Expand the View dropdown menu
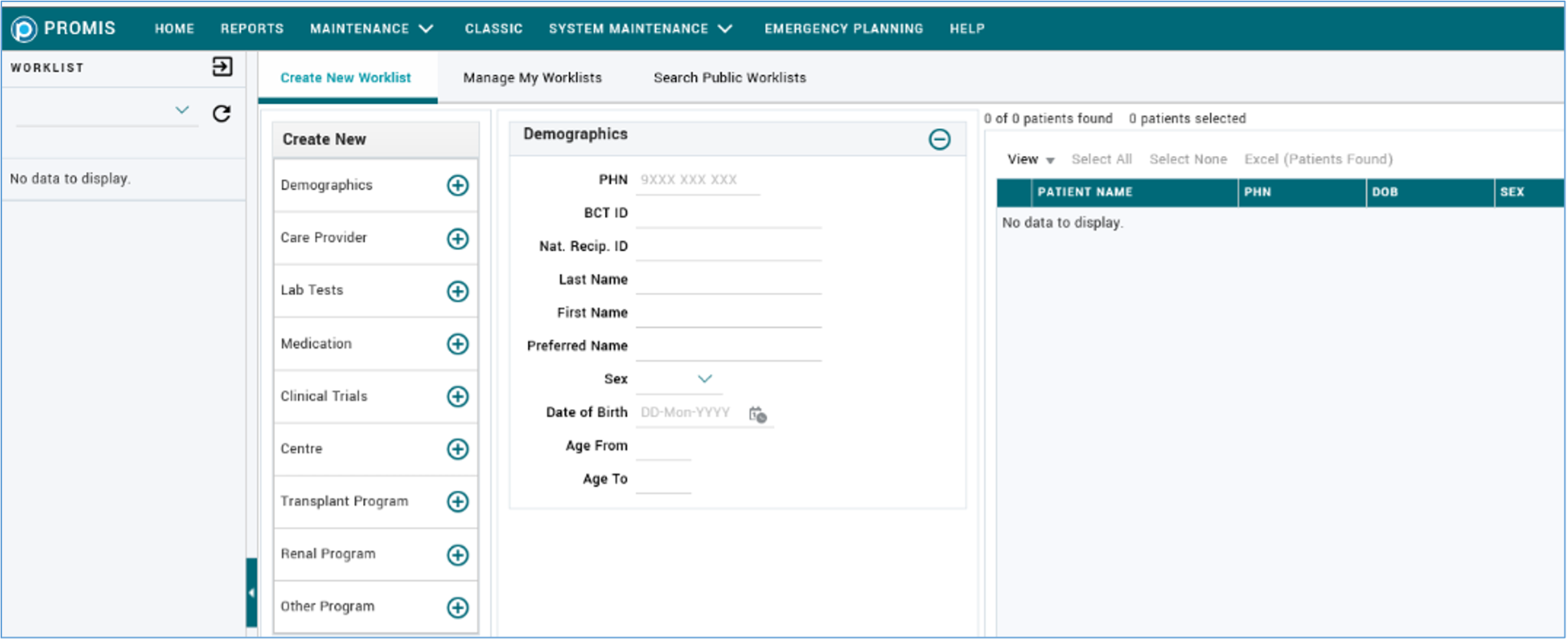1568x642 pixels. (1030, 159)
